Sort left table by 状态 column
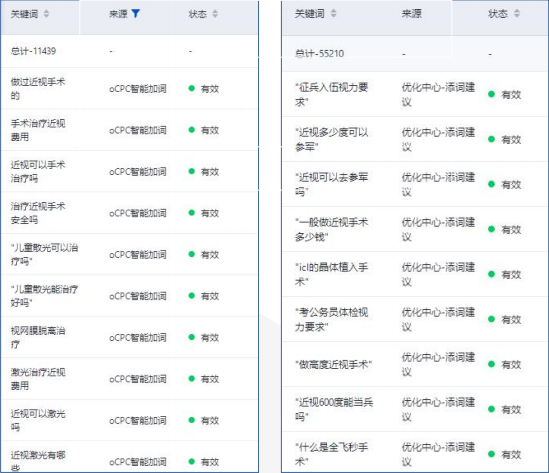The image size is (549, 473). pyautogui.click(x=215, y=14)
